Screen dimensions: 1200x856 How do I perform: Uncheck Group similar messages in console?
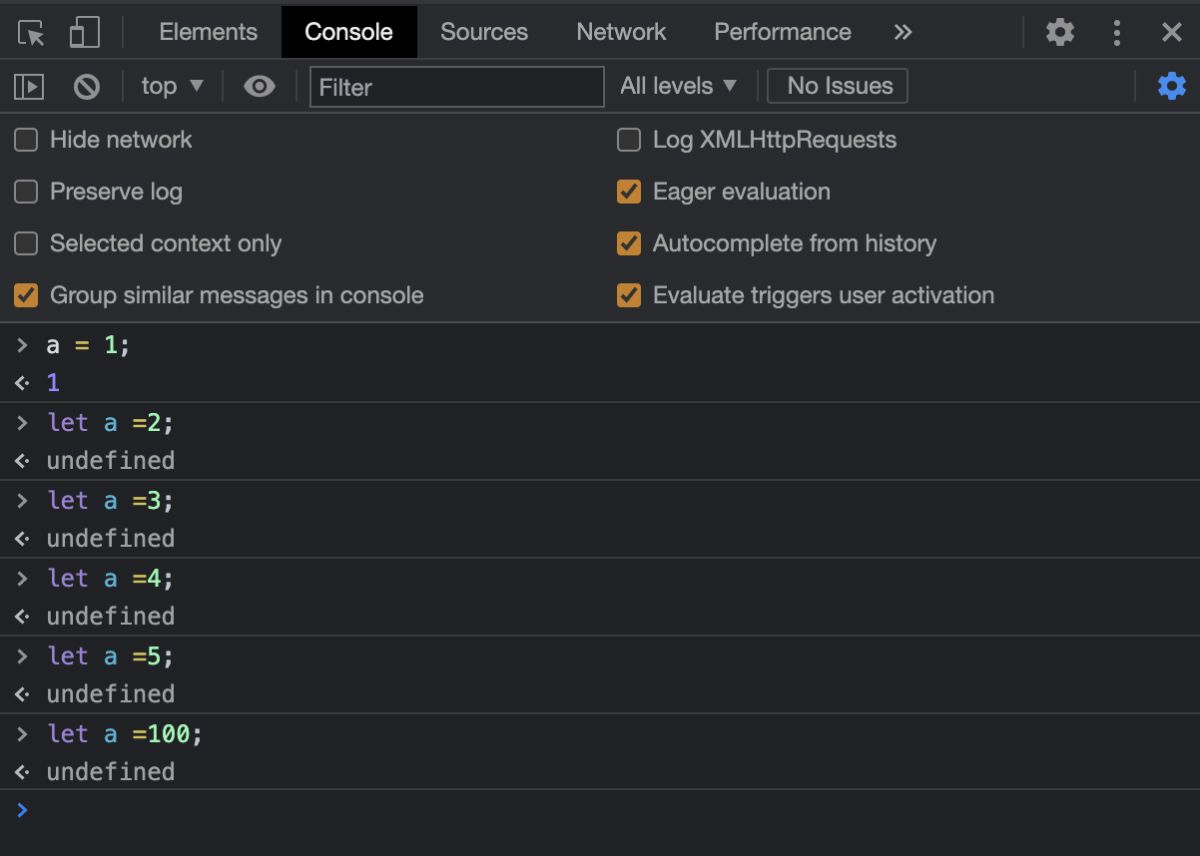point(26,296)
